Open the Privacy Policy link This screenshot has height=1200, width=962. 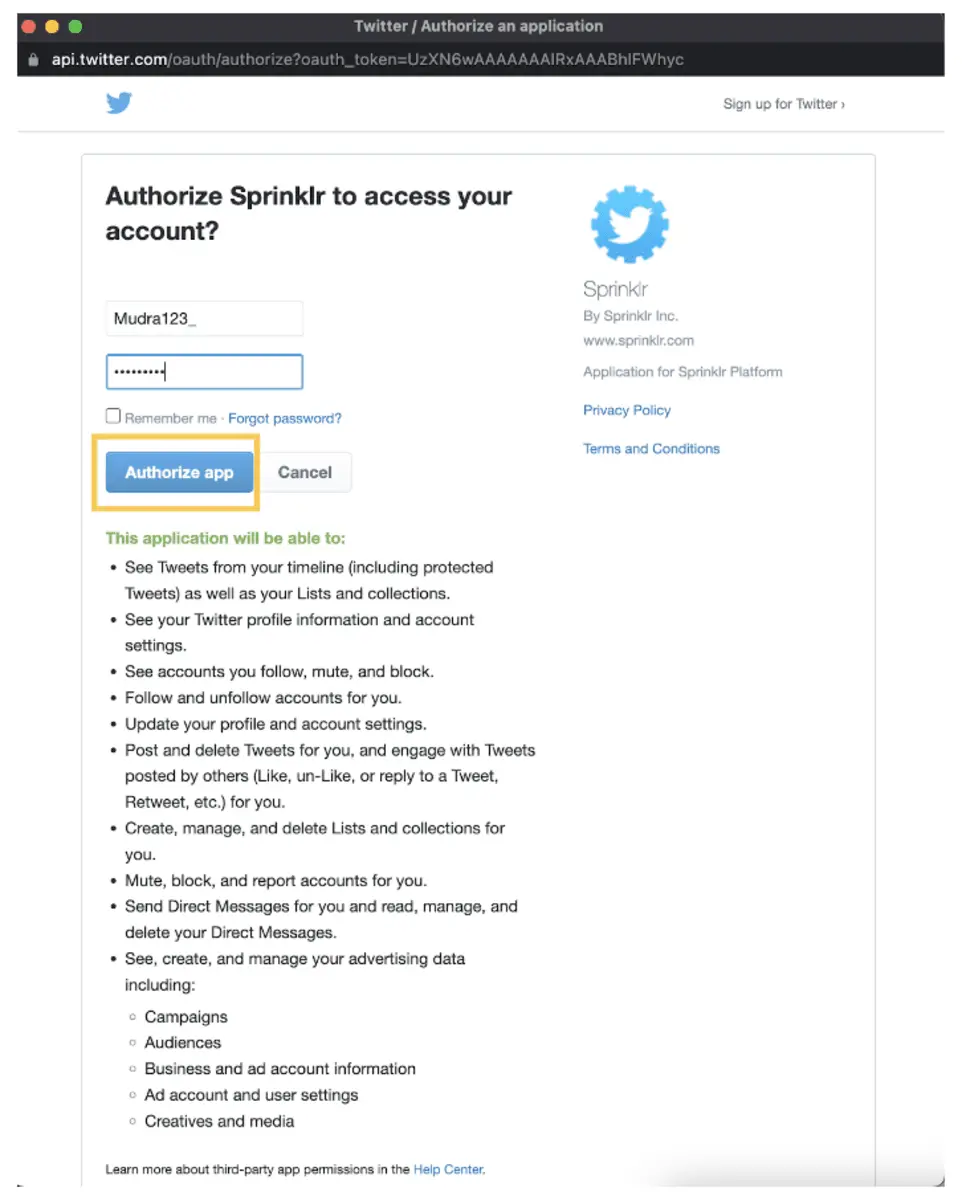tap(626, 410)
